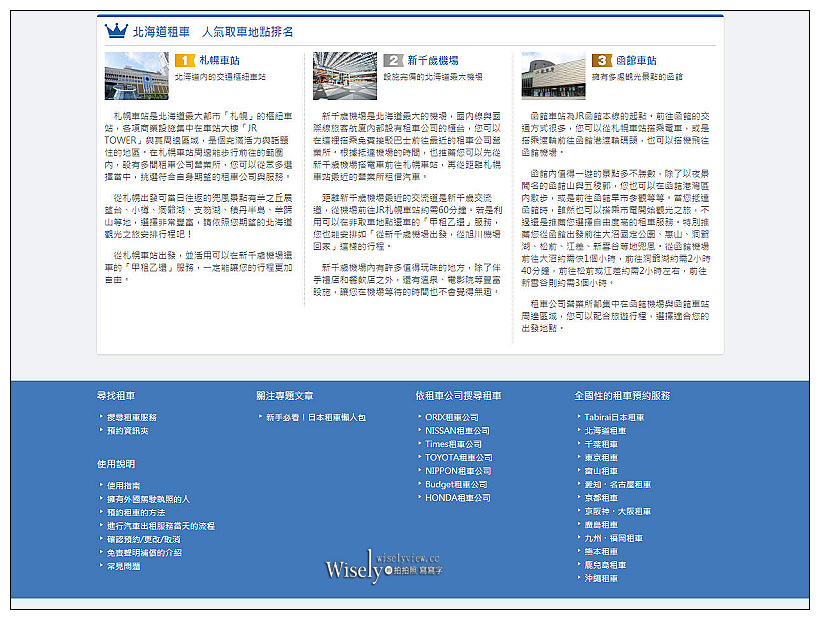View the 常見問題 FAQ link
The image size is (820, 620).
123,566
